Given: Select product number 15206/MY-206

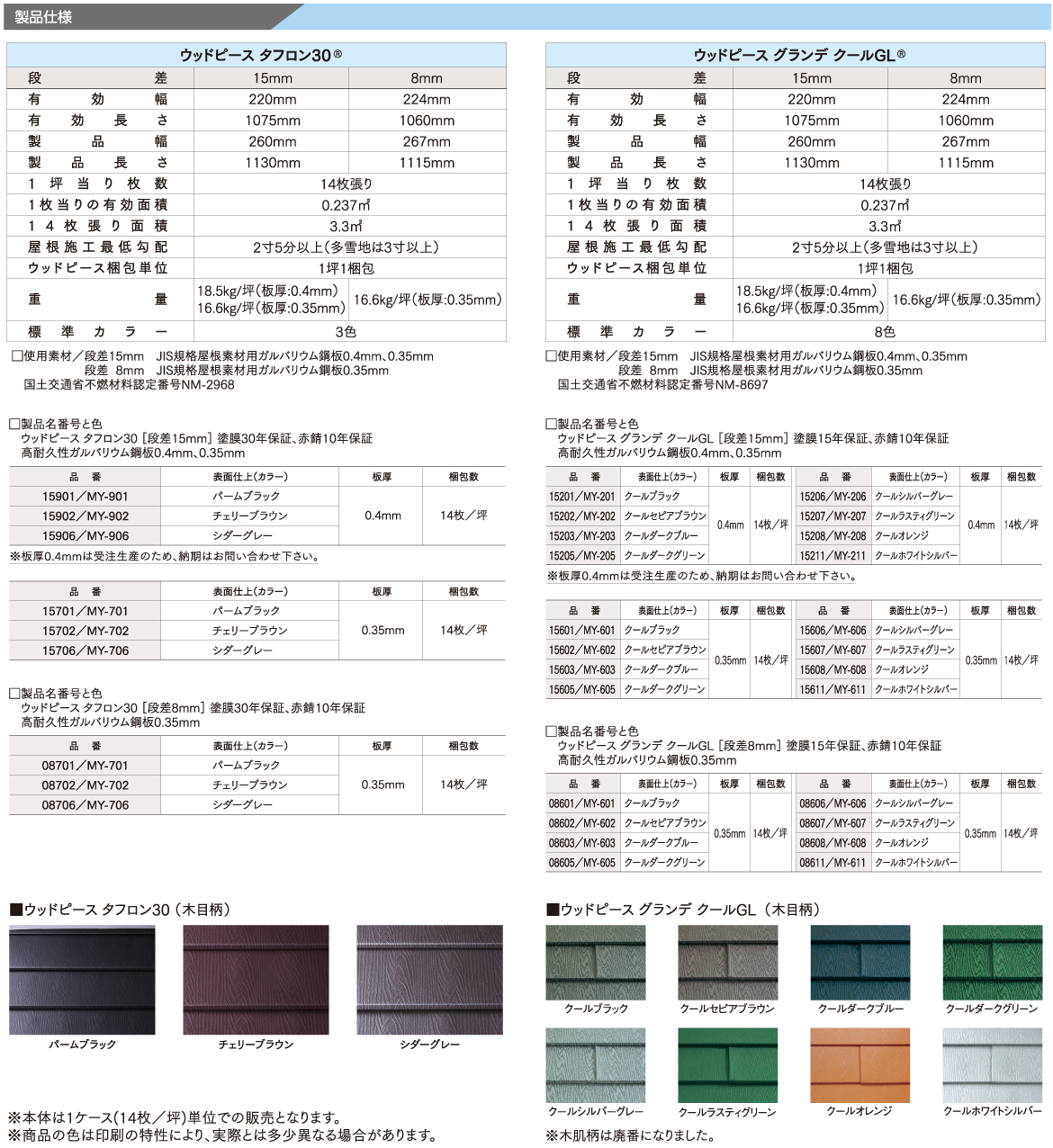Looking at the screenshot, I should point(833,497).
